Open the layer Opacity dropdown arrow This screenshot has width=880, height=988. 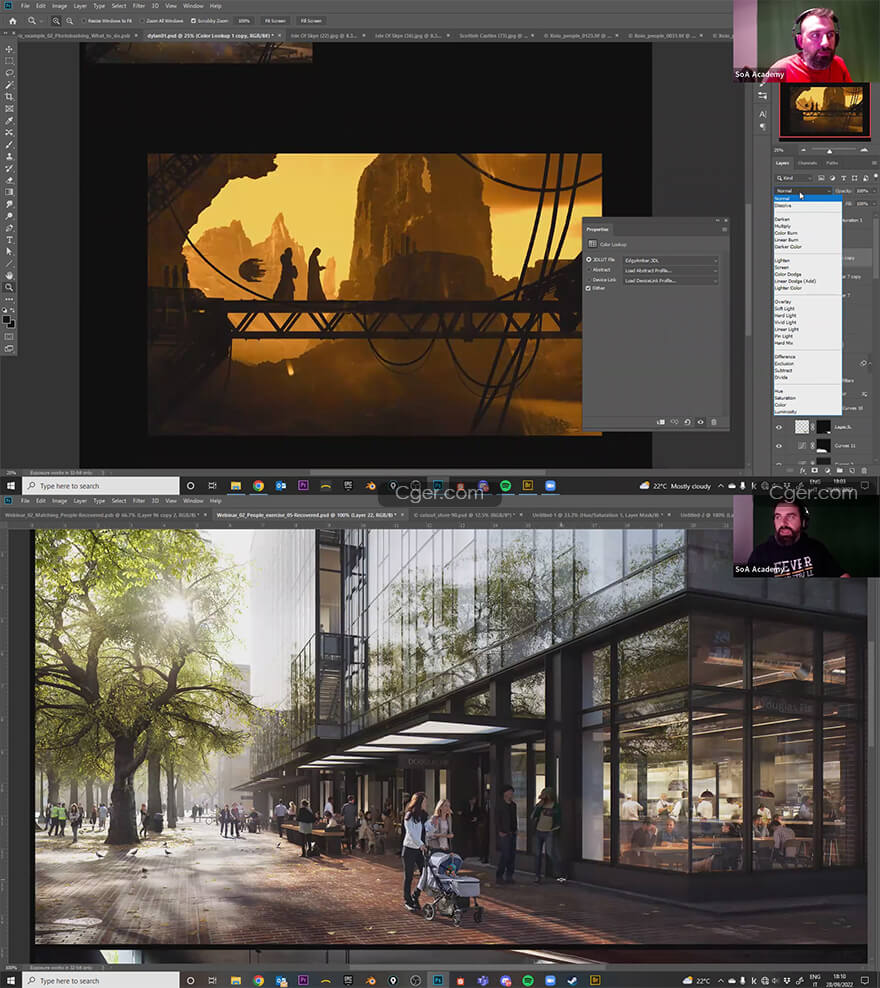click(x=873, y=191)
